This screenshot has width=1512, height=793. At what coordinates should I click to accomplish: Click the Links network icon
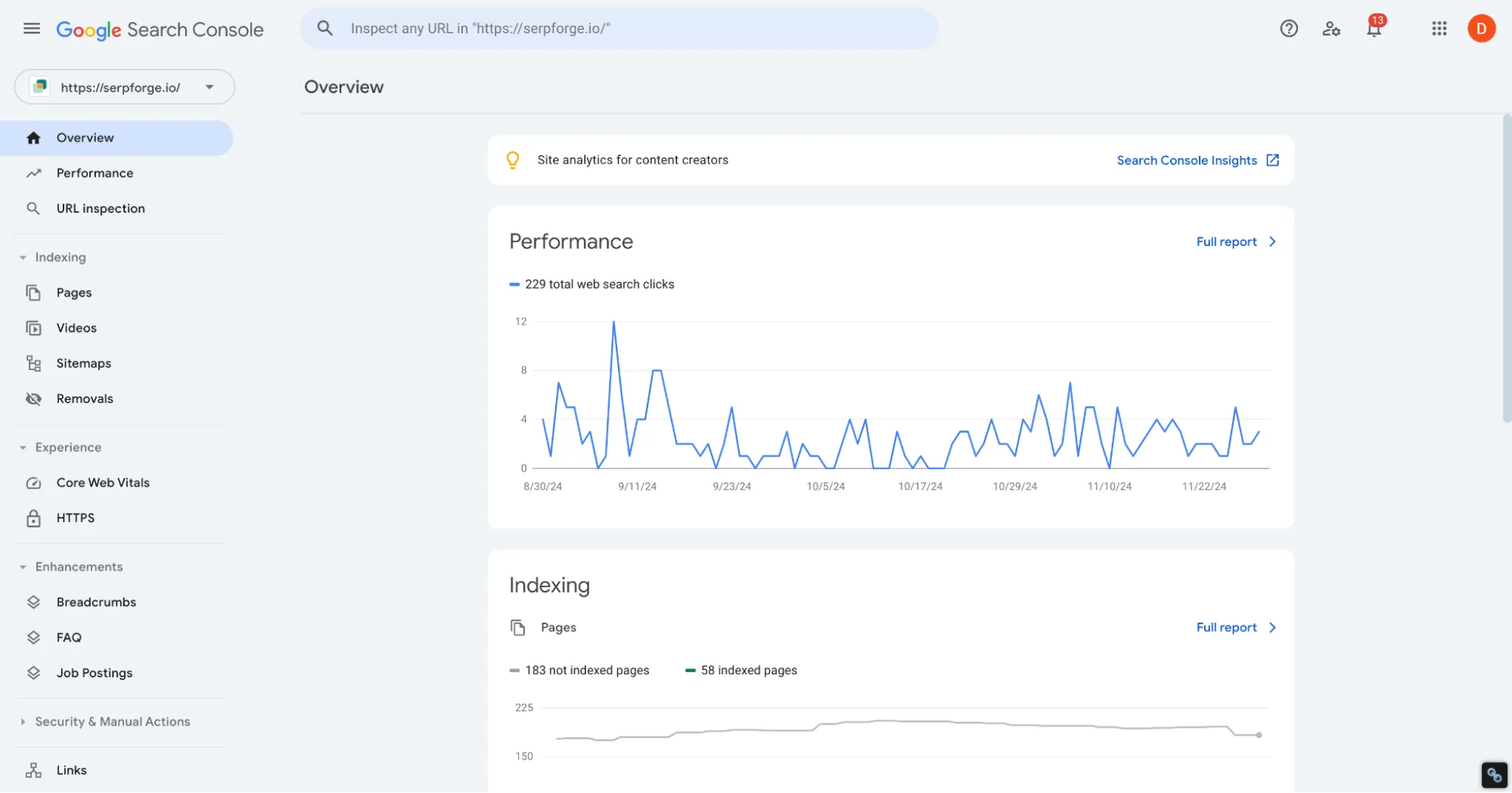click(x=33, y=770)
